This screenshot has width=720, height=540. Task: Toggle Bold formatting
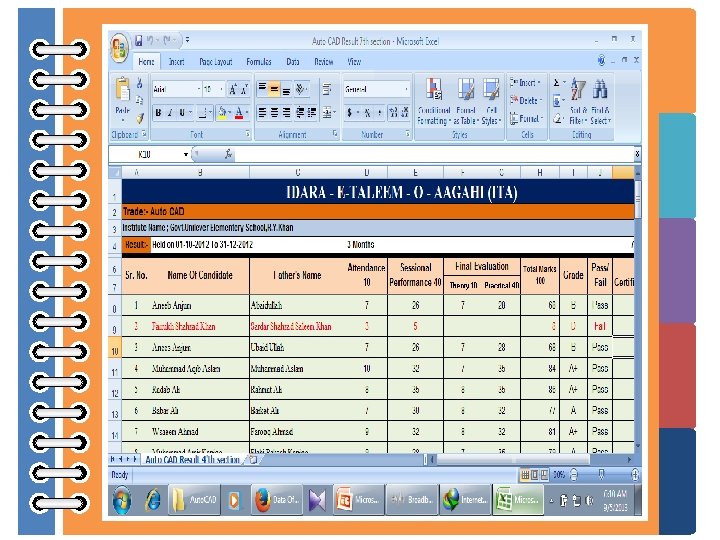(158, 113)
